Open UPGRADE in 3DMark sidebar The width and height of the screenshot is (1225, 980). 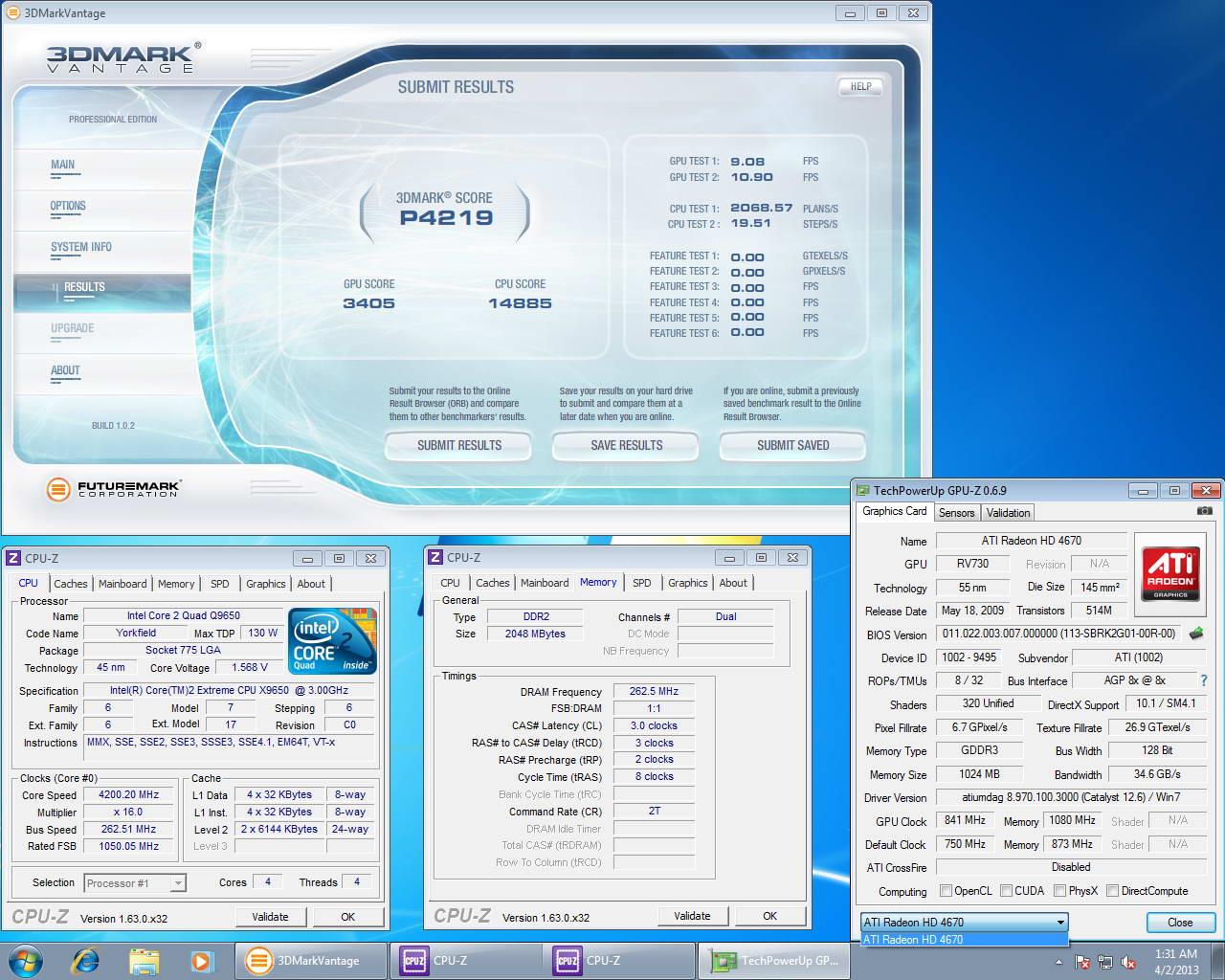pyautogui.click(x=73, y=329)
